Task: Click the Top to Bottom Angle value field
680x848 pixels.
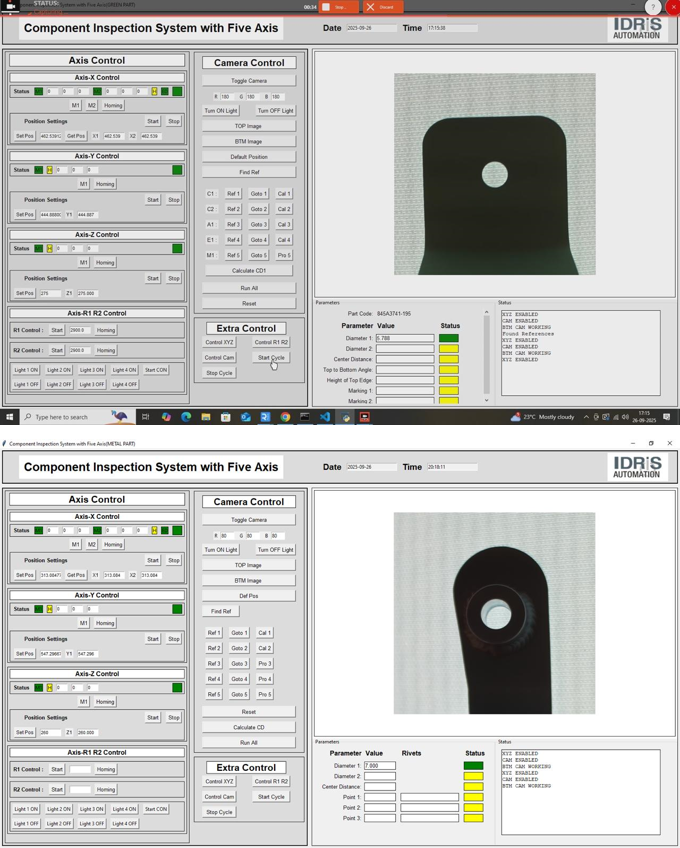Action: pyautogui.click(x=405, y=370)
